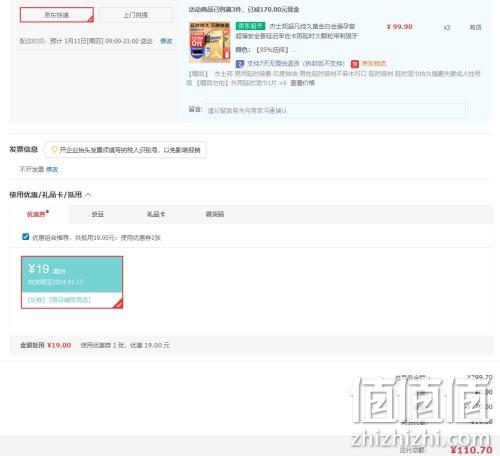Click 修改 next to delivery time
500x456 pixels.
point(166,41)
